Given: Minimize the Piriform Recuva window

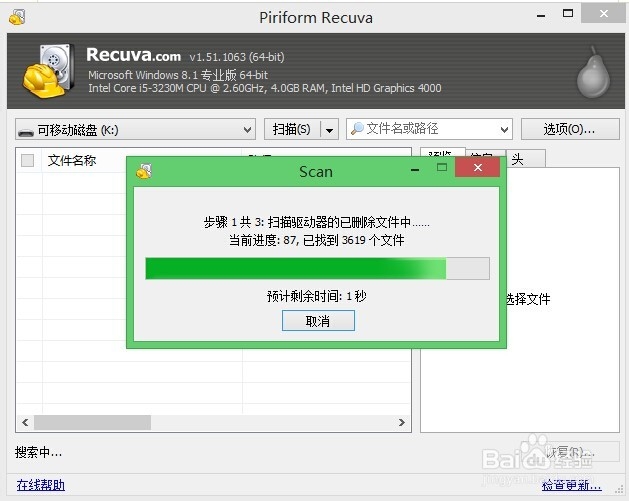Looking at the screenshot, I should tap(541, 16).
